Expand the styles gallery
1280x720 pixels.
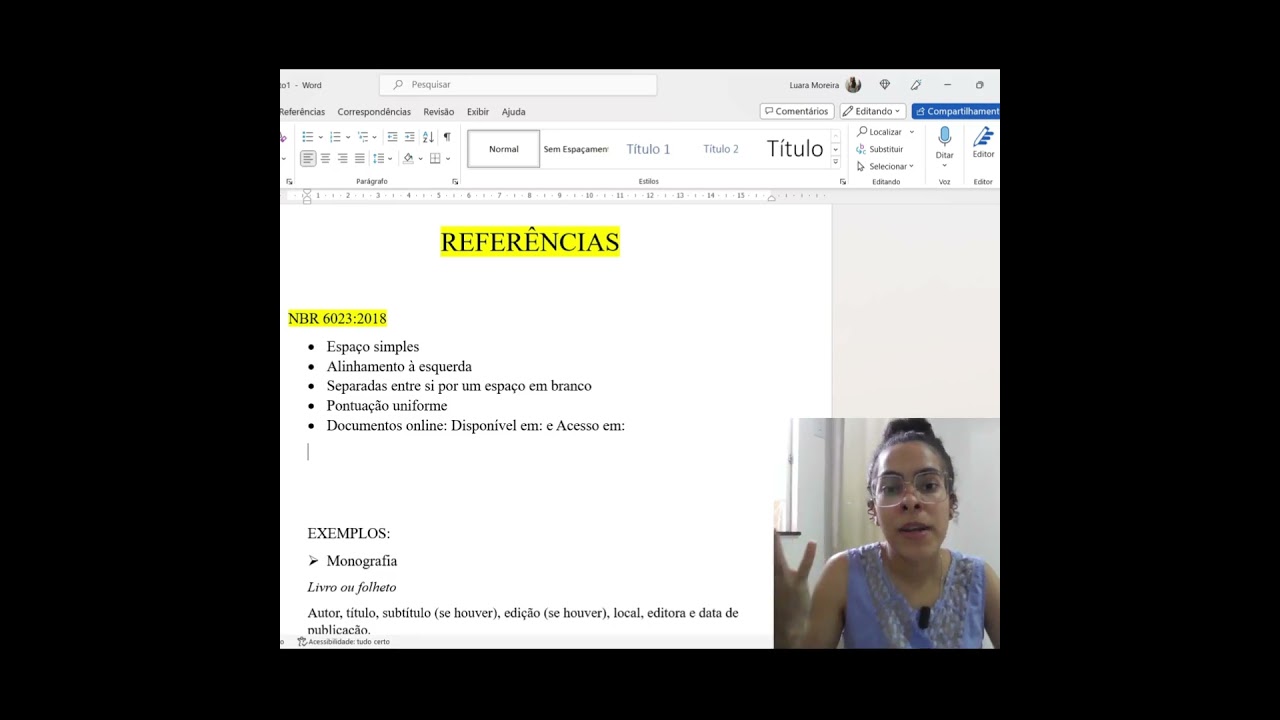pyautogui.click(x=836, y=164)
